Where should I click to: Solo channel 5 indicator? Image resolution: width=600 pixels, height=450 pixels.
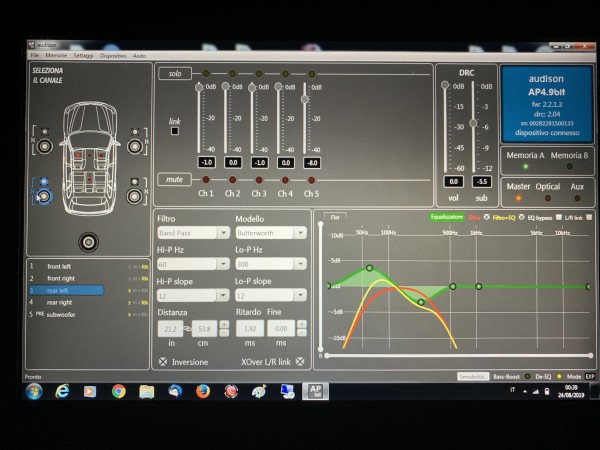point(312,73)
